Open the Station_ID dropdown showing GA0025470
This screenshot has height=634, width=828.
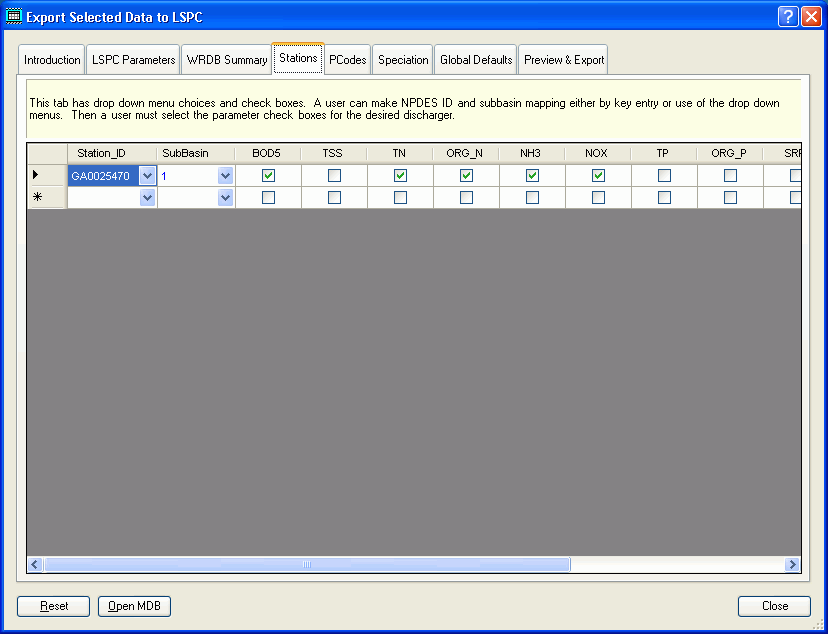pyautogui.click(x=145, y=174)
